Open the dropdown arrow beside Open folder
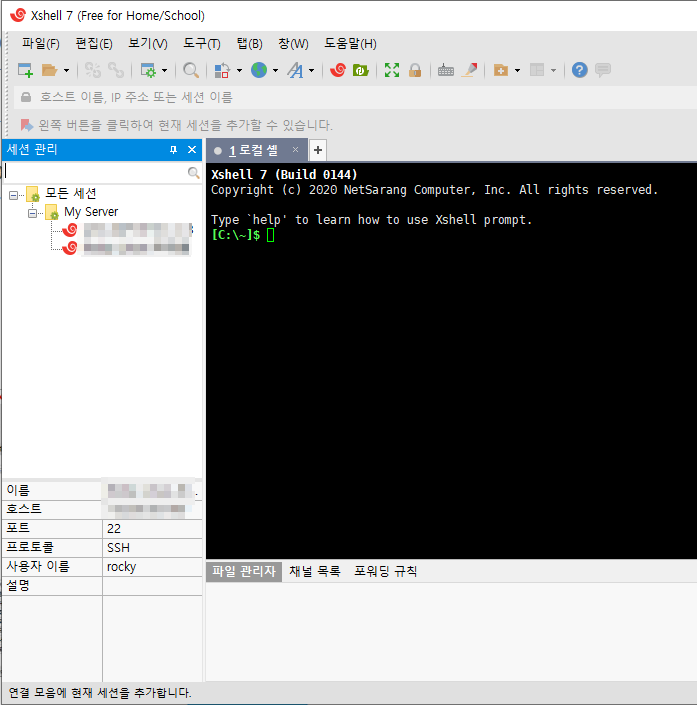 point(66,71)
